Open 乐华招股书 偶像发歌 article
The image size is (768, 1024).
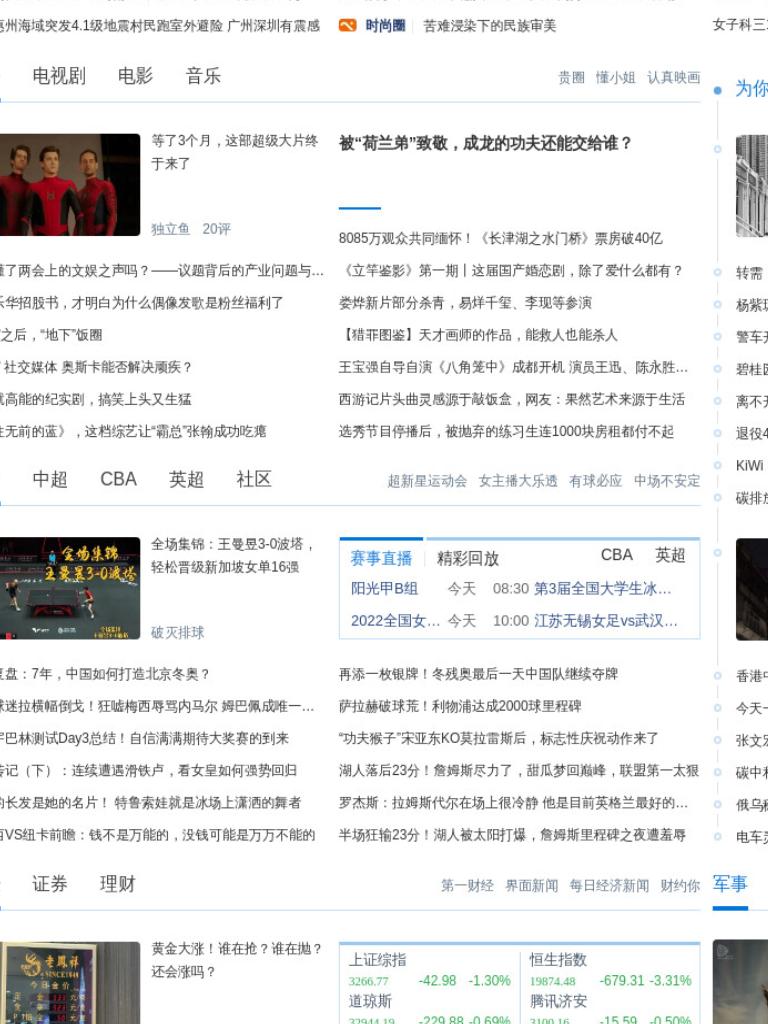(x=142, y=302)
